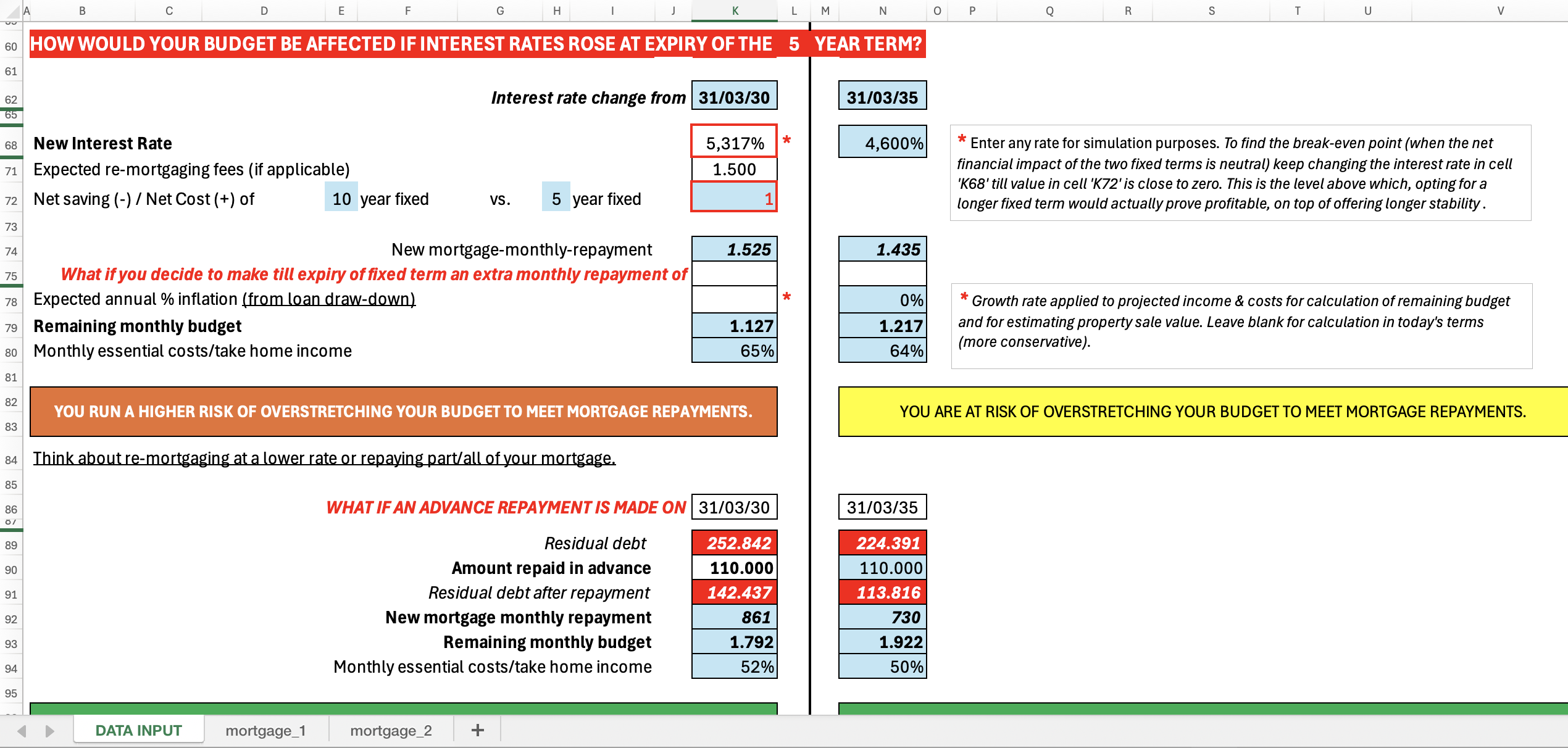Click remaining budget 1.922 cell

[x=882, y=641]
